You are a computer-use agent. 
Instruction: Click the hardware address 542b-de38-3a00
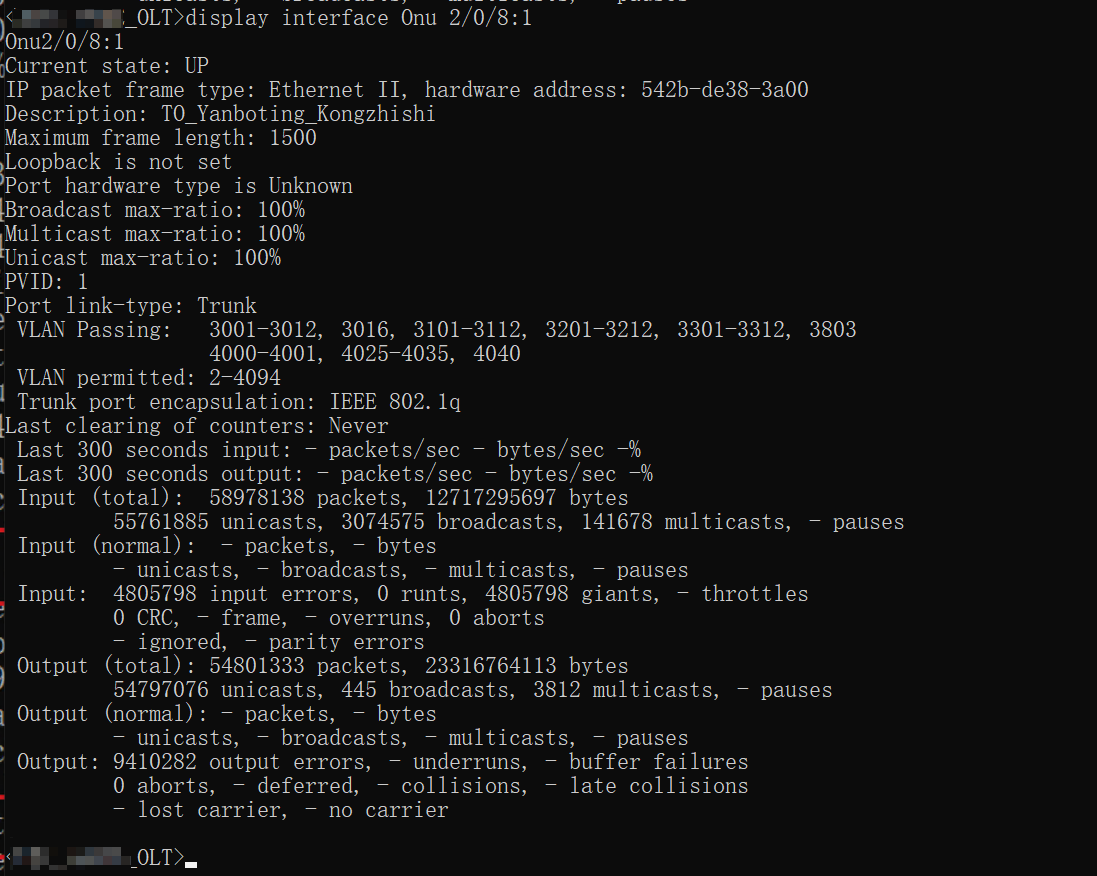pos(724,90)
